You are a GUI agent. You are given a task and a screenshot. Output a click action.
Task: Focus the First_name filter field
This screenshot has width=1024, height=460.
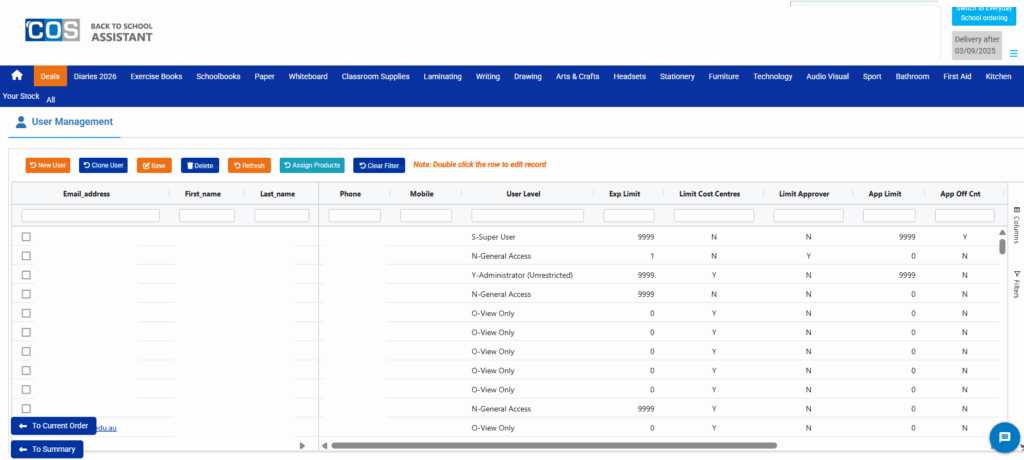207,216
